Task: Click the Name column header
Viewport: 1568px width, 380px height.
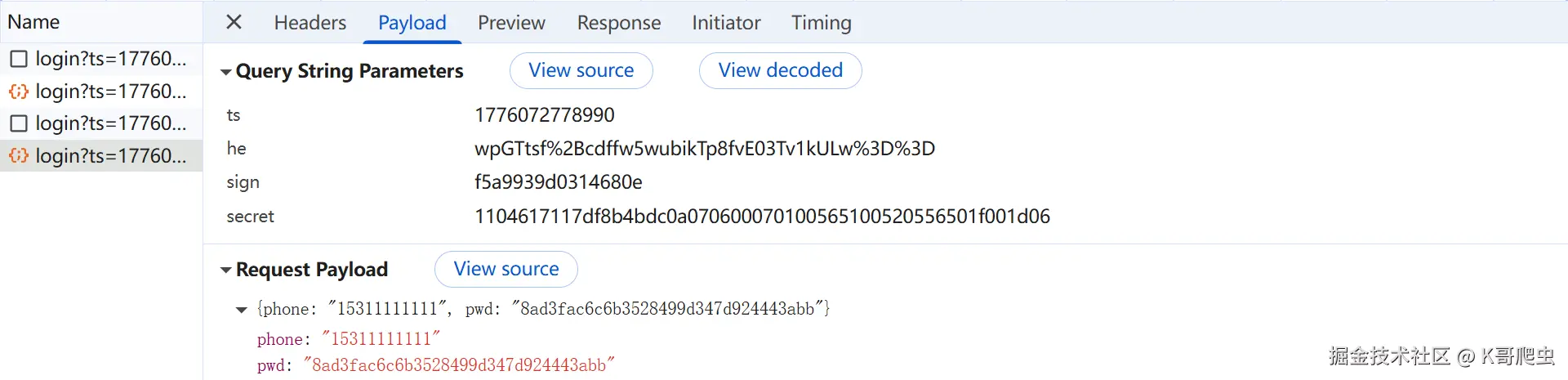Action: 33,22
